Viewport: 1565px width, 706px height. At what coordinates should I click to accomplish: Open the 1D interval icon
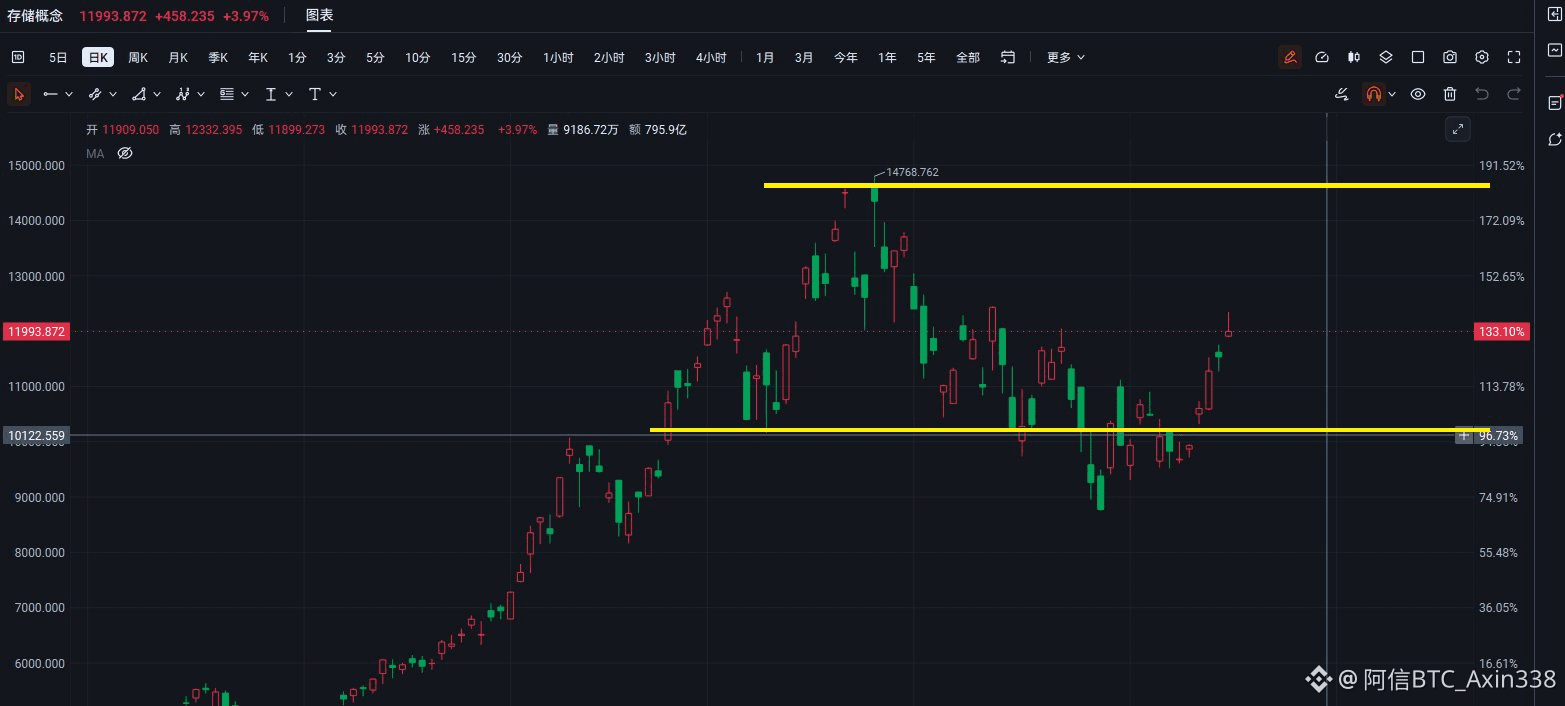[x=18, y=57]
